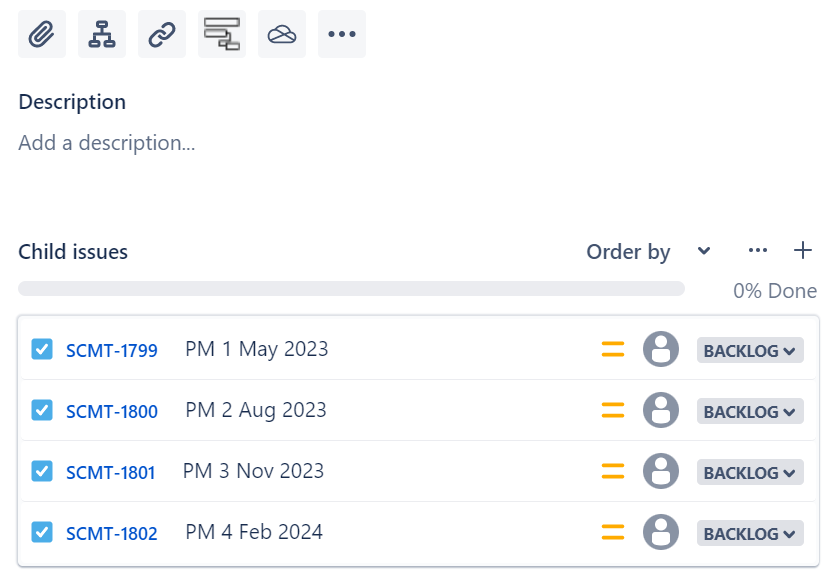This screenshot has width=828, height=583.
Task: Click the child issues progress bar
Action: click(351, 289)
